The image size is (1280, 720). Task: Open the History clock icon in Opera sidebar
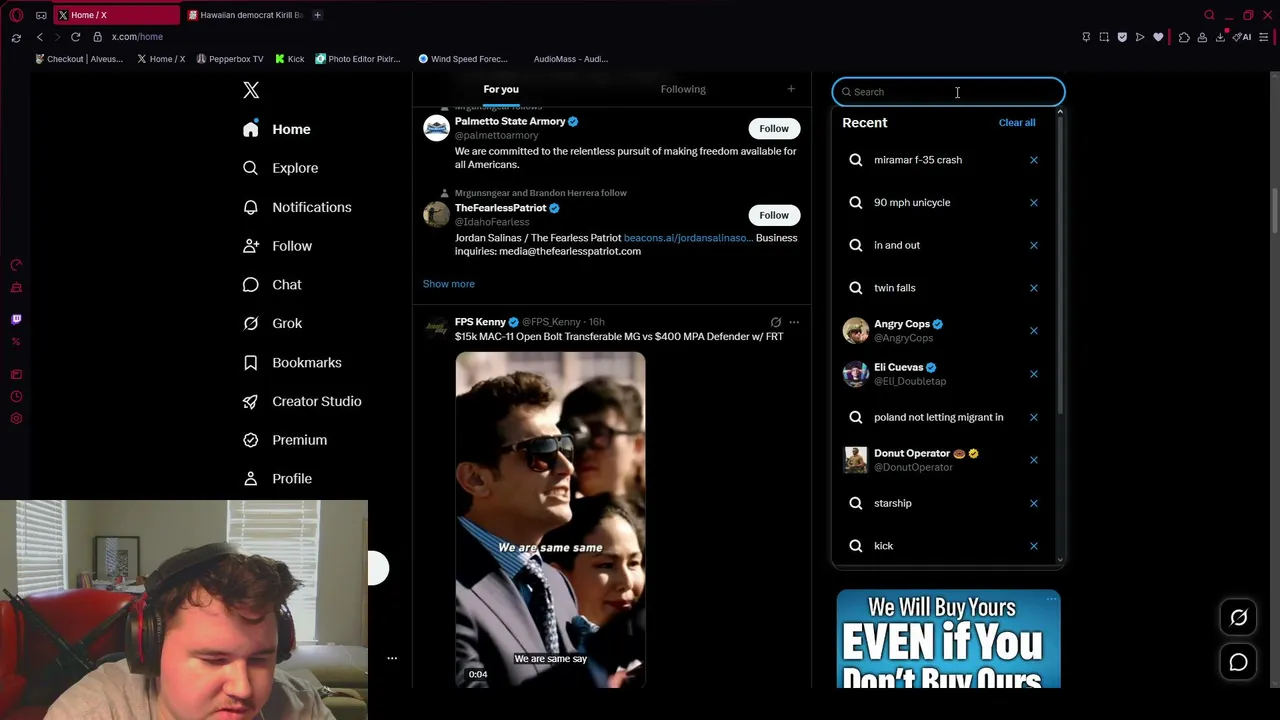point(16,397)
